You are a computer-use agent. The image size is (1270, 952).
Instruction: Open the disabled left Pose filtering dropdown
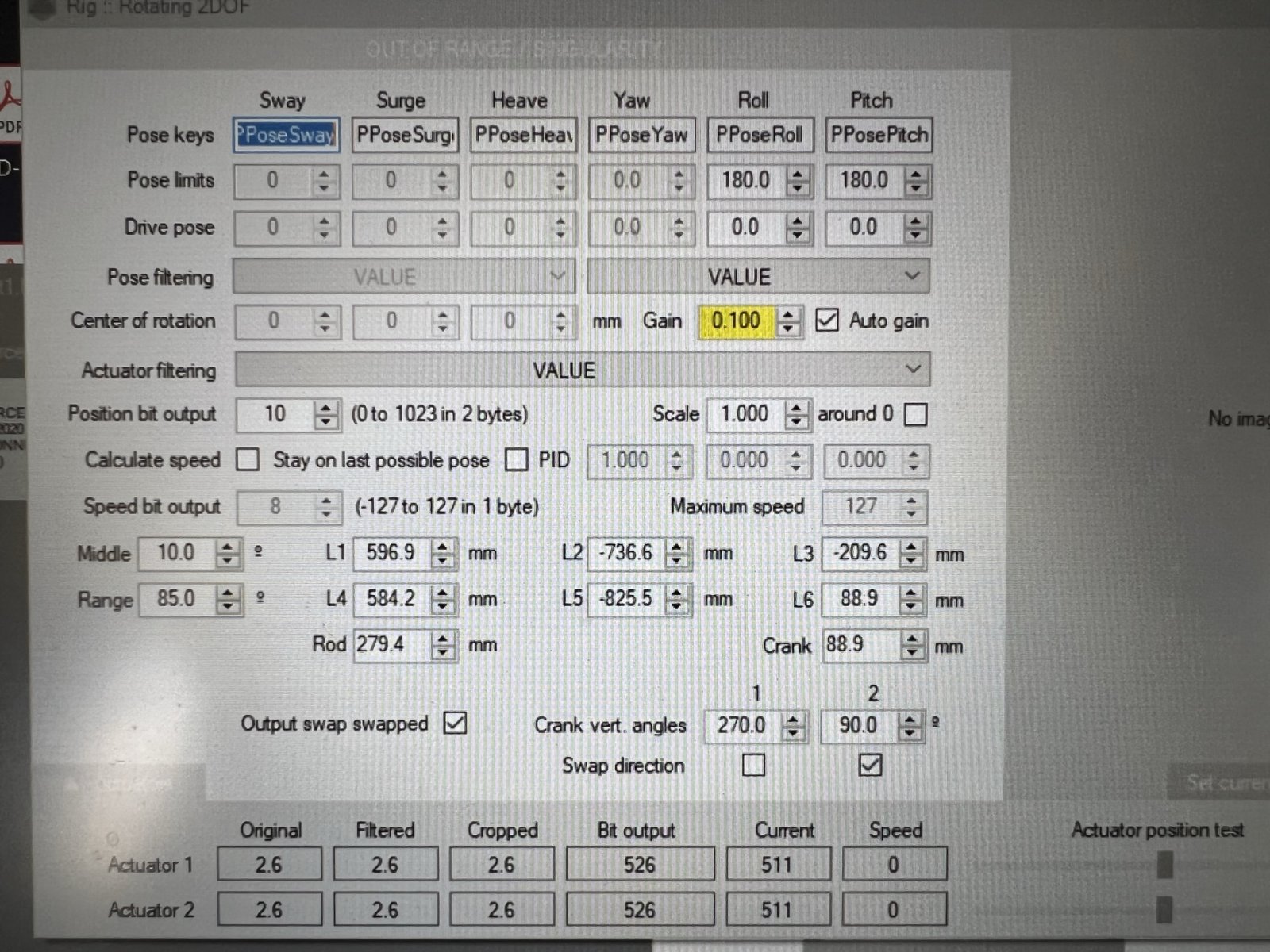[404, 277]
